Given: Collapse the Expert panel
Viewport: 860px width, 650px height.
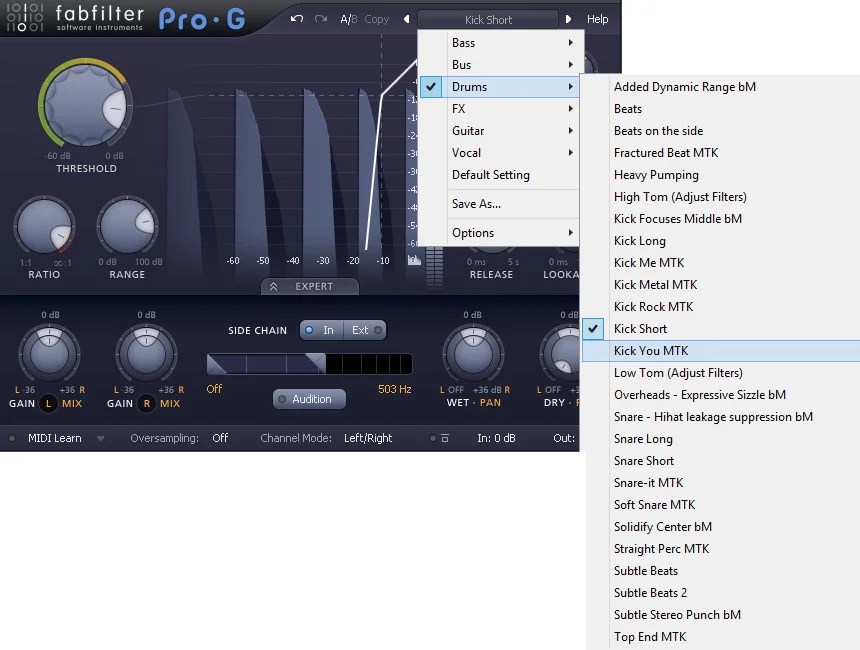Looking at the screenshot, I should 309,285.
